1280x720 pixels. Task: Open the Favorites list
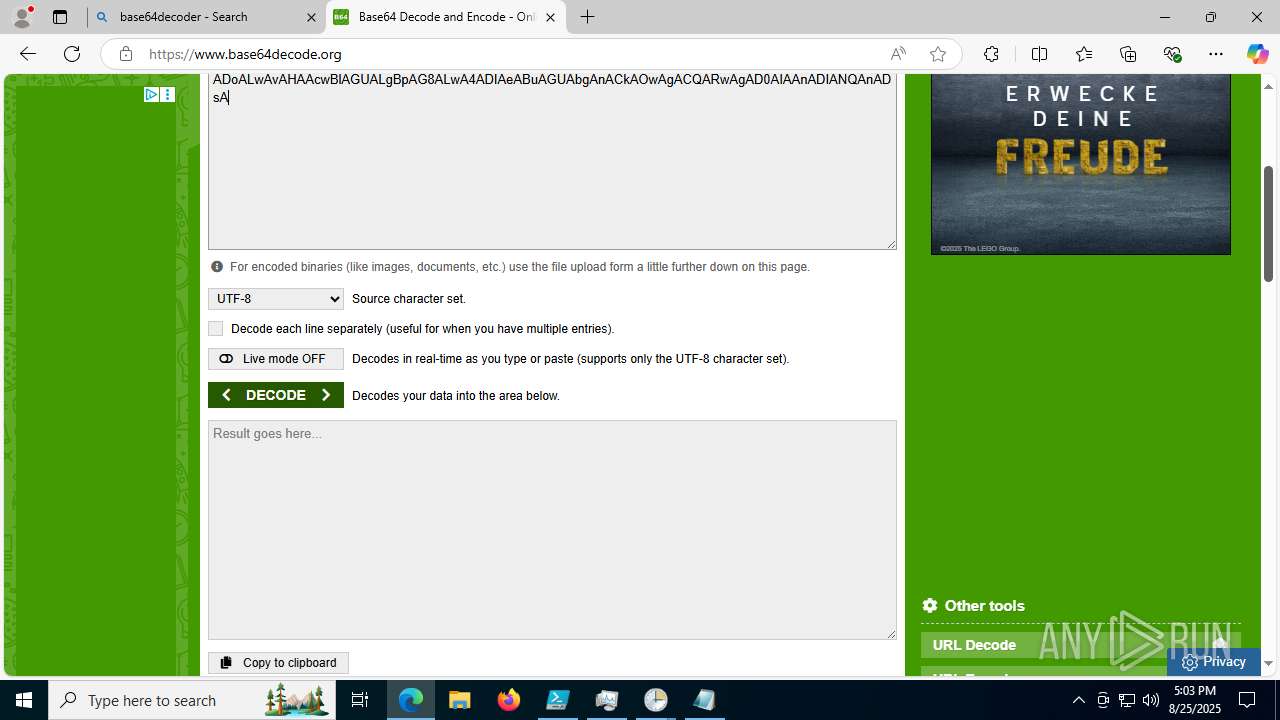pyautogui.click(x=1084, y=54)
